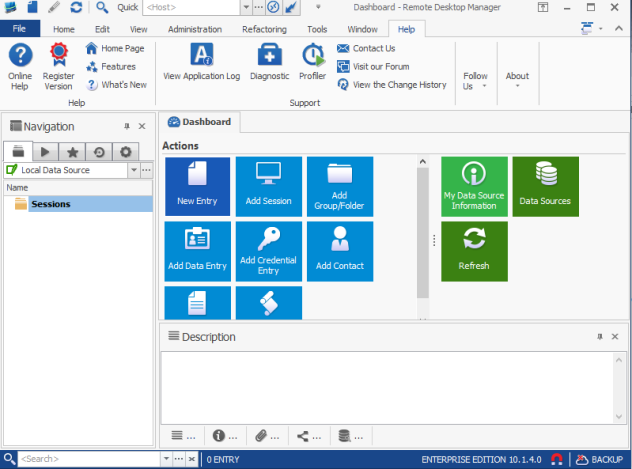
Task: Click Visit our Forum
Action: click(373, 66)
